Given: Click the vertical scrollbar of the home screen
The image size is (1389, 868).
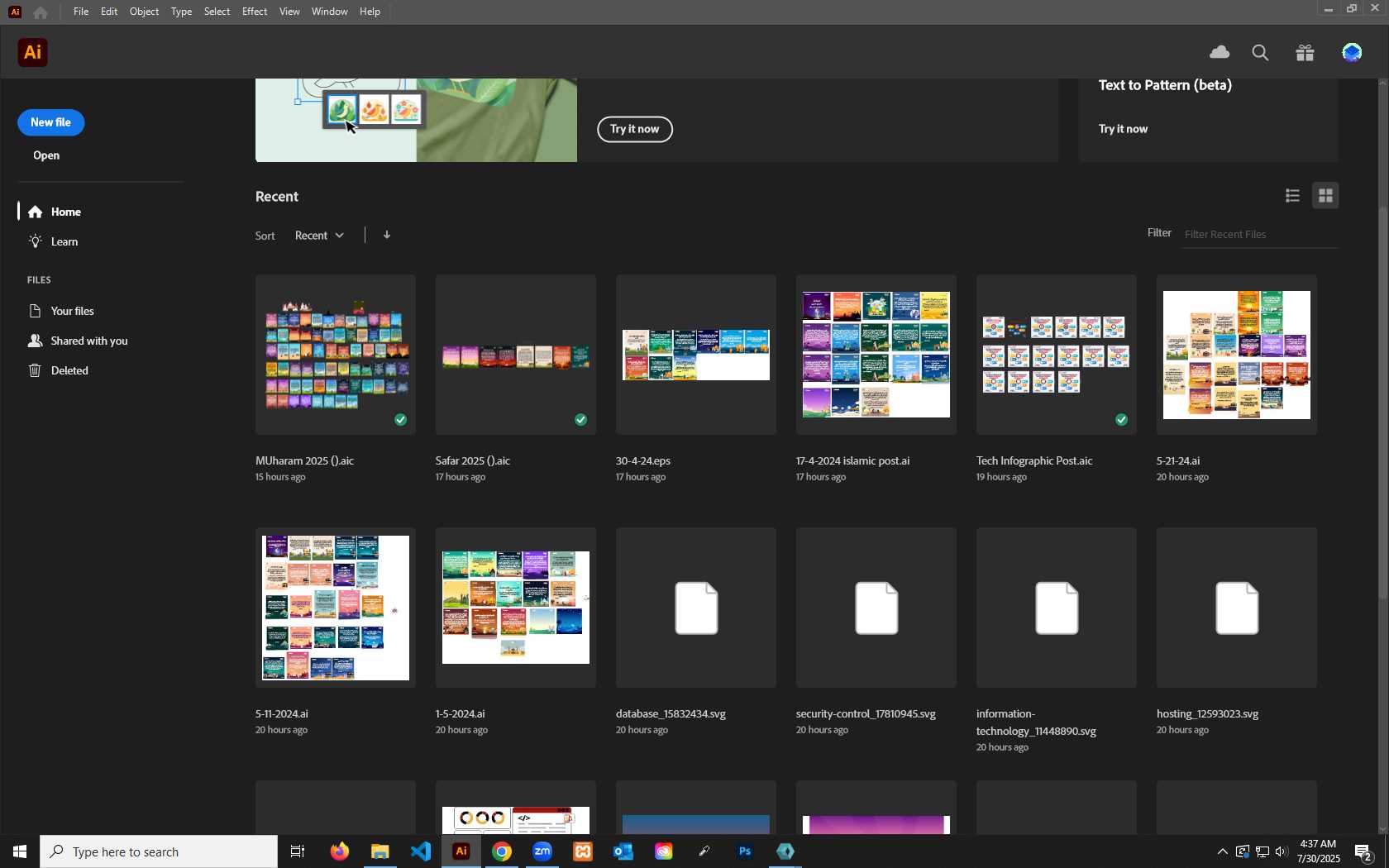Looking at the screenshot, I should tap(1382, 402).
